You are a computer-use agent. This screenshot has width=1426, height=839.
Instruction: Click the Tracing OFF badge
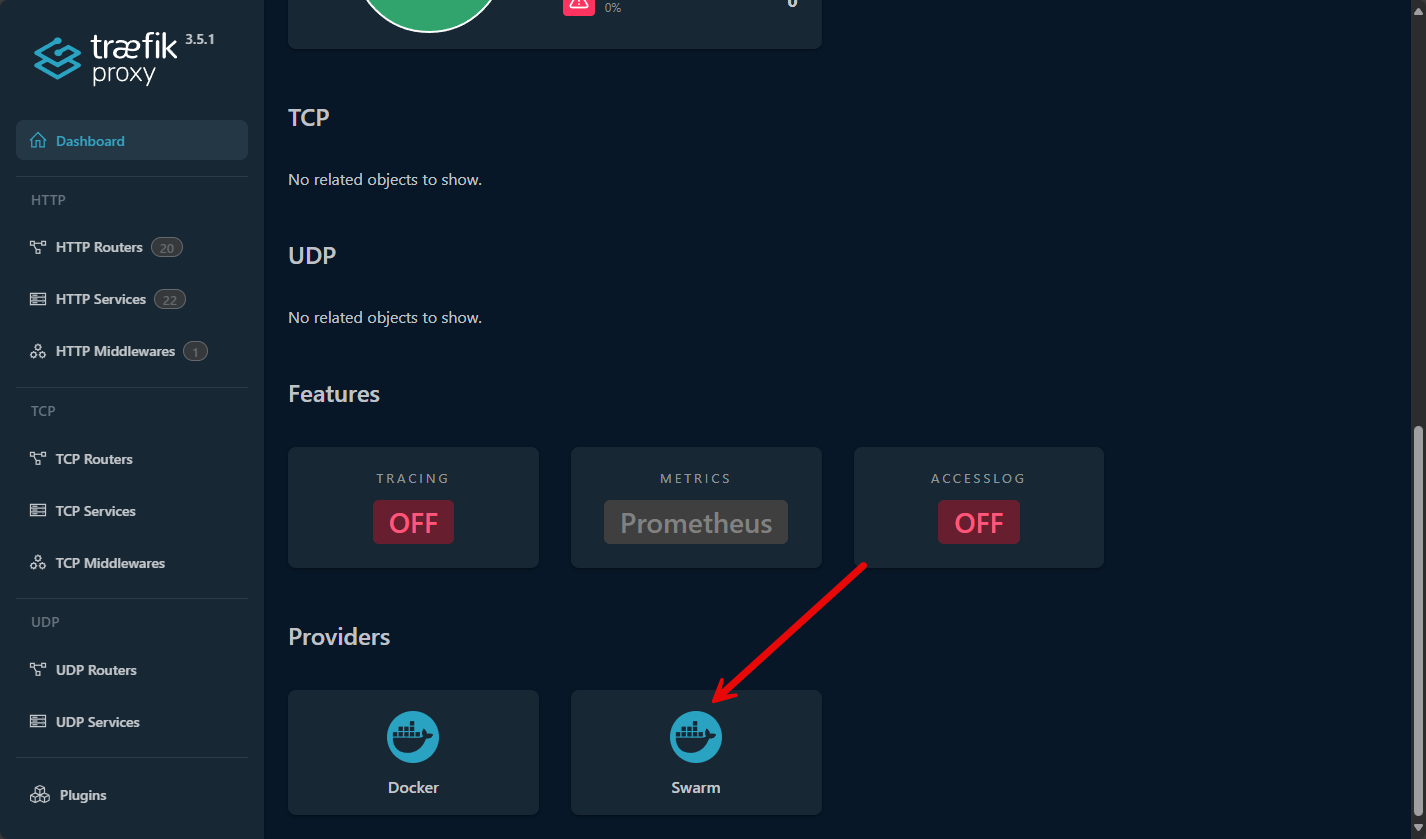tap(413, 522)
